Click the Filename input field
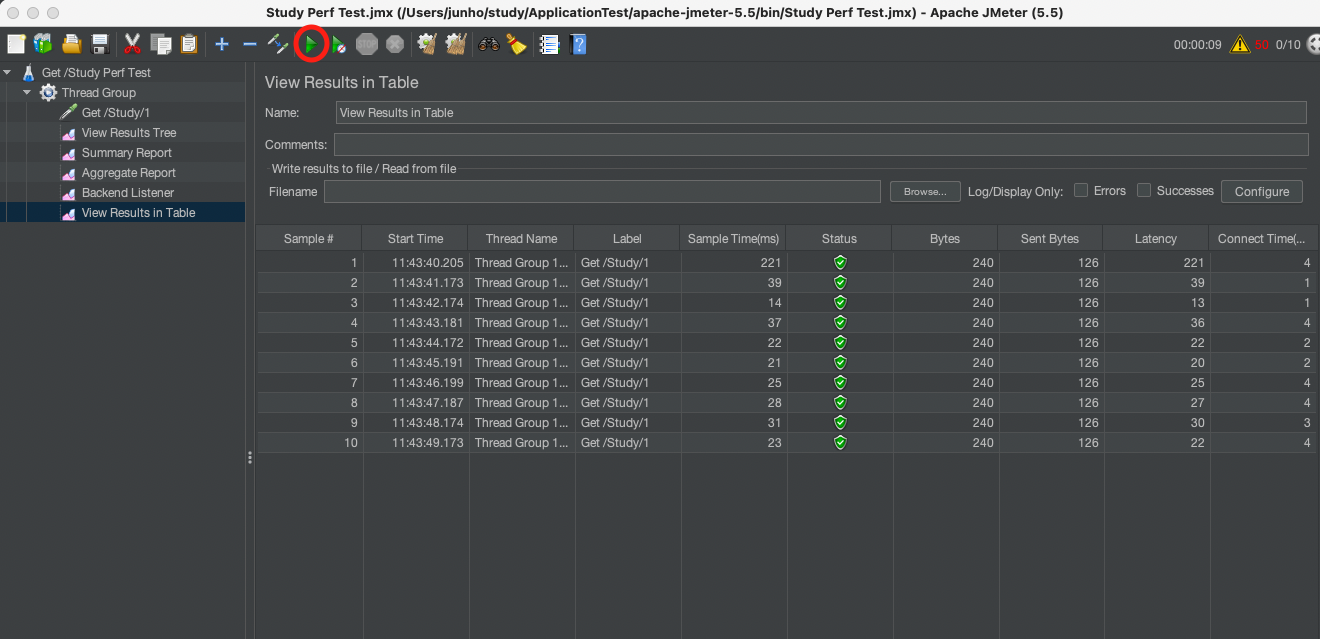Image resolution: width=1320 pixels, height=639 pixels. click(x=602, y=192)
